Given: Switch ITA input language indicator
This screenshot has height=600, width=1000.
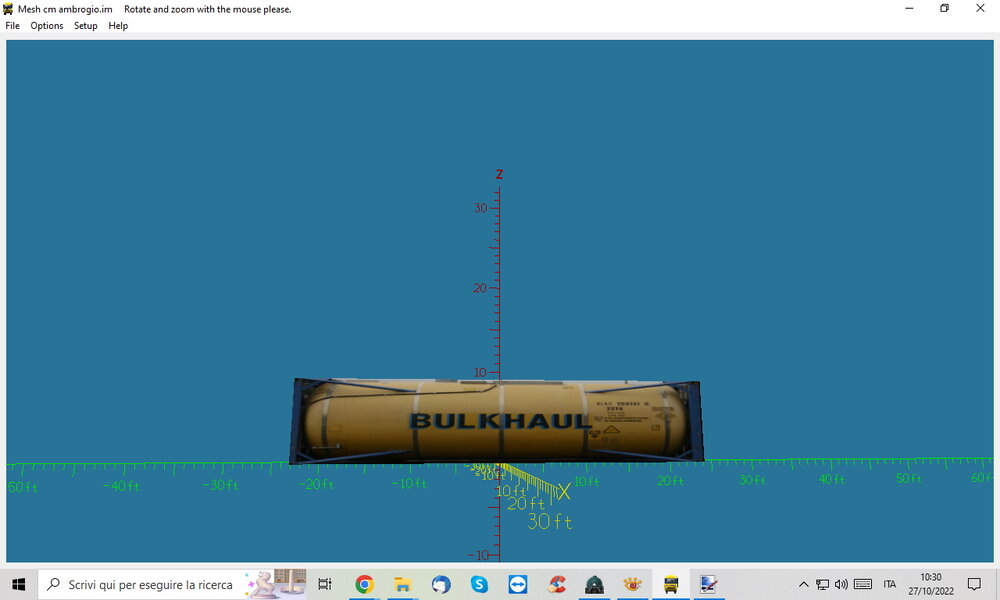Looking at the screenshot, I should (x=890, y=584).
